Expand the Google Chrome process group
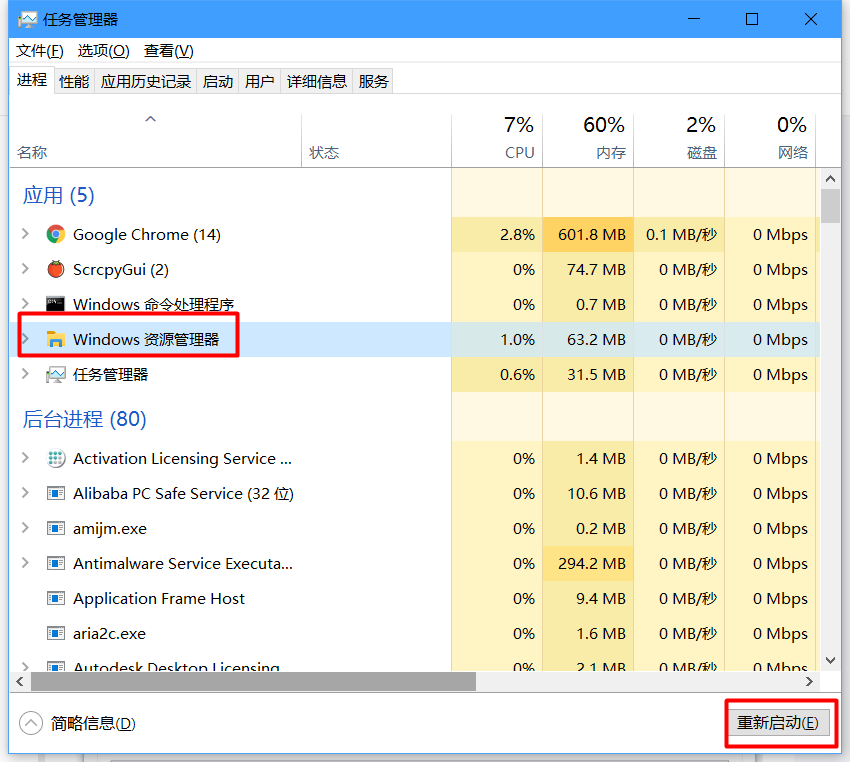The width and height of the screenshot is (850, 762). coord(25,234)
